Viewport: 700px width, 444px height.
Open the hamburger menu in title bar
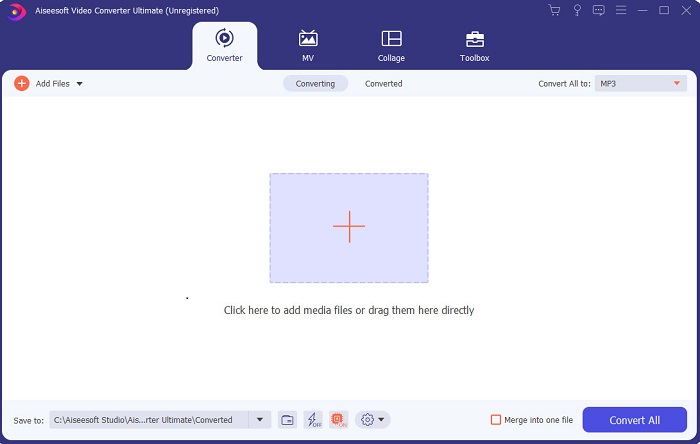coord(621,10)
